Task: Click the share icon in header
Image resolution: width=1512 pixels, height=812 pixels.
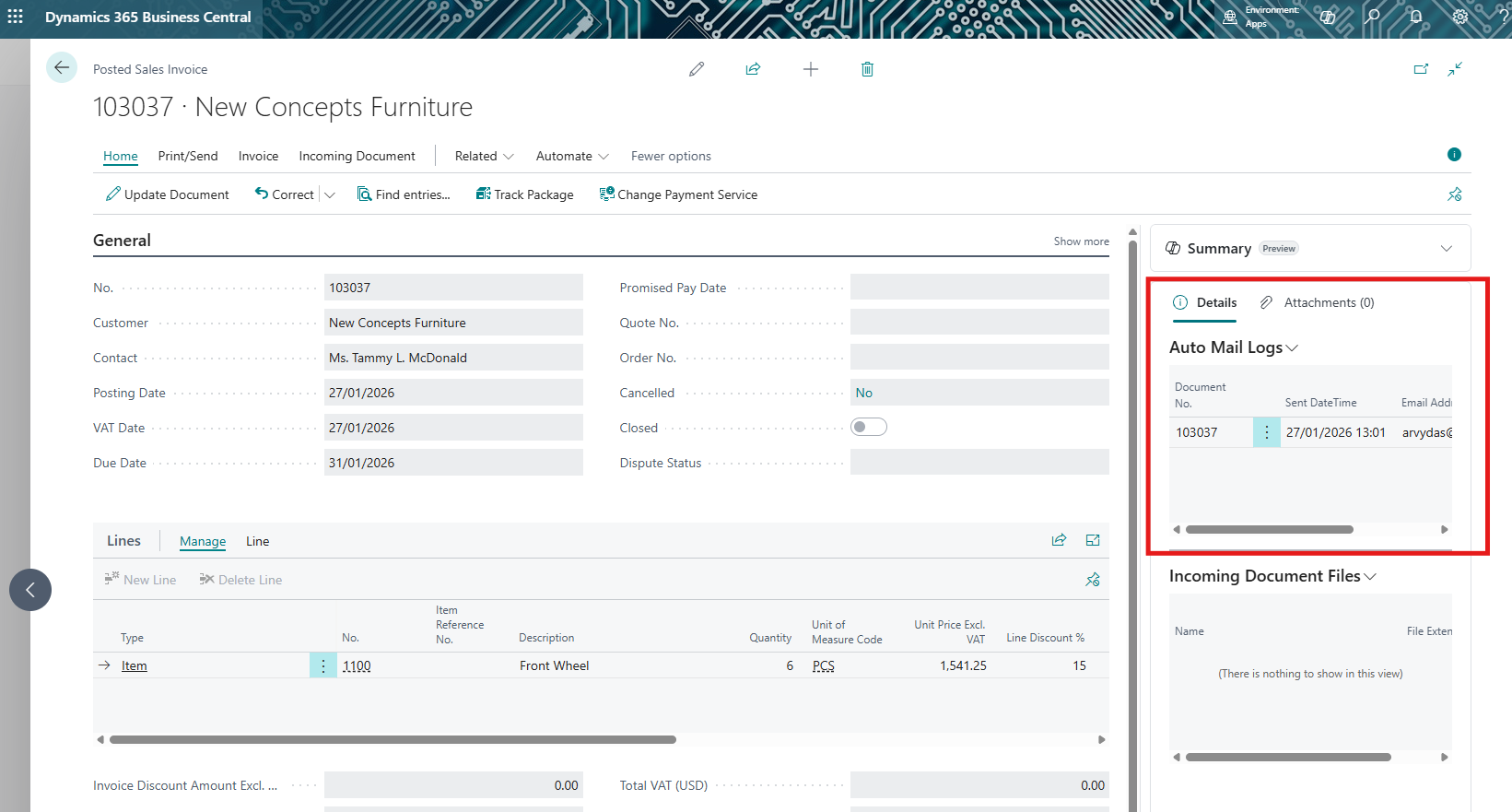Action: (753, 69)
